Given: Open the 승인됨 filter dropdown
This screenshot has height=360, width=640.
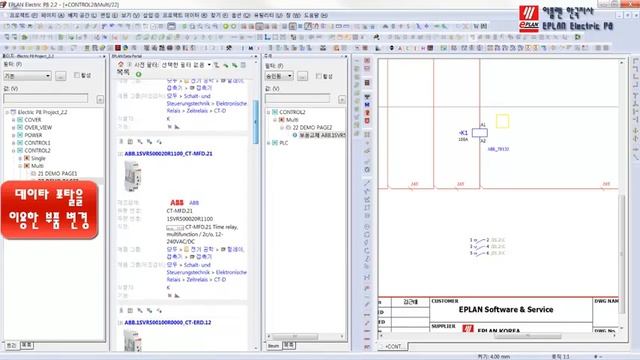Looking at the screenshot, I should 279,76.
